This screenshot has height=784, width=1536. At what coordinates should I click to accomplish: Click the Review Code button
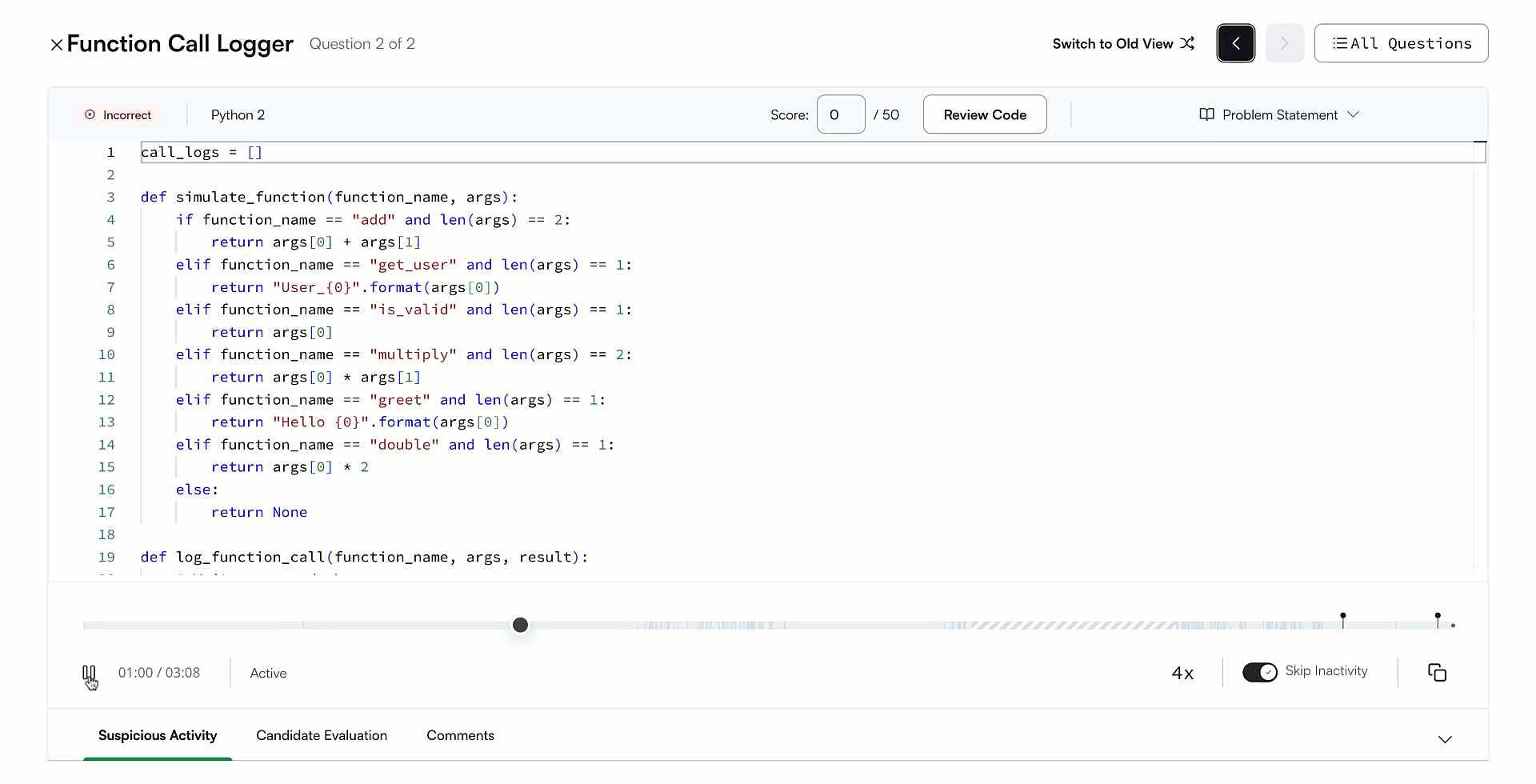[985, 114]
